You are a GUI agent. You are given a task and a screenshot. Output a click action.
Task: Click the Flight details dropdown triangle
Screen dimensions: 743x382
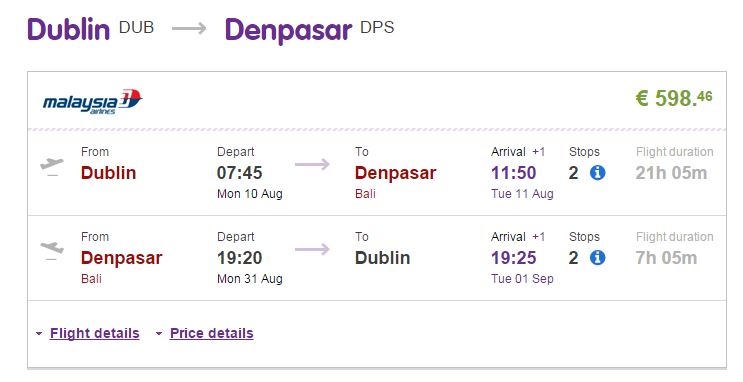[x=39, y=334]
